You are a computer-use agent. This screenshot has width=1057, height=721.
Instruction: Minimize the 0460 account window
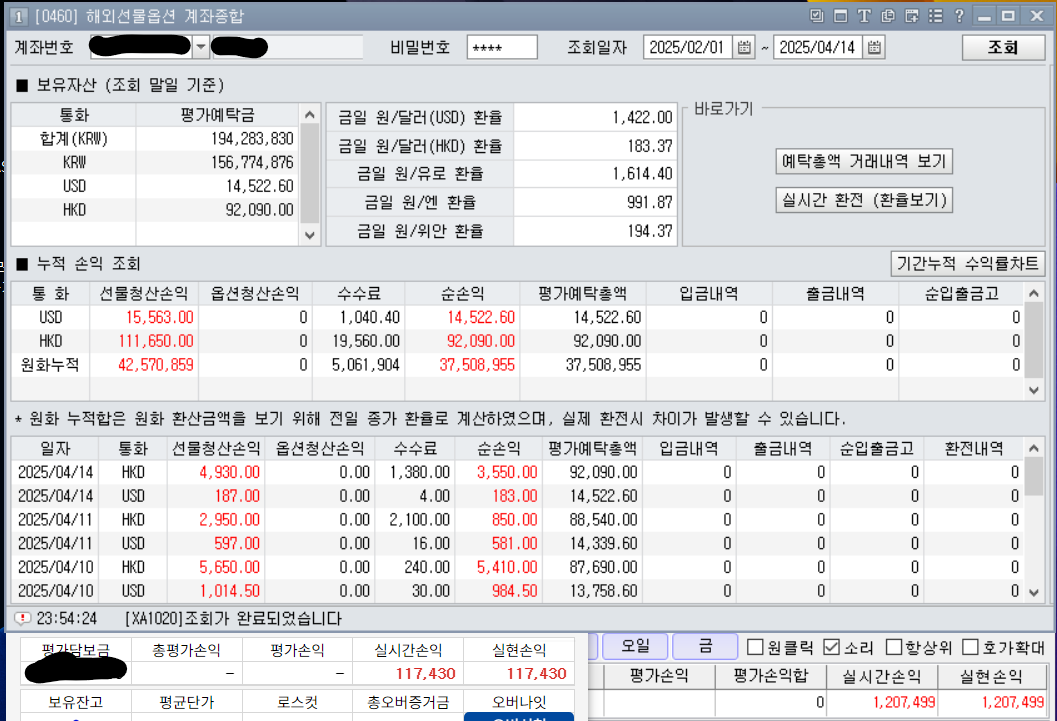pos(984,16)
